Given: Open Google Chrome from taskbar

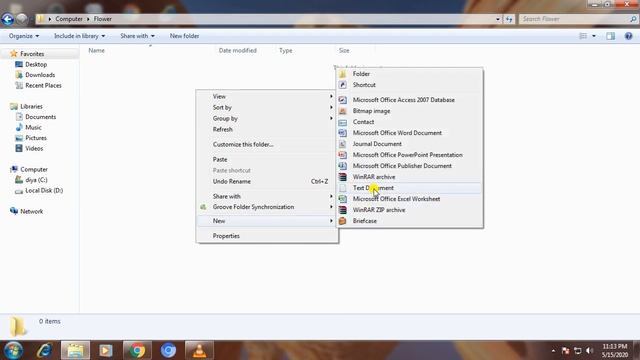Looking at the screenshot, I should pos(137,350).
